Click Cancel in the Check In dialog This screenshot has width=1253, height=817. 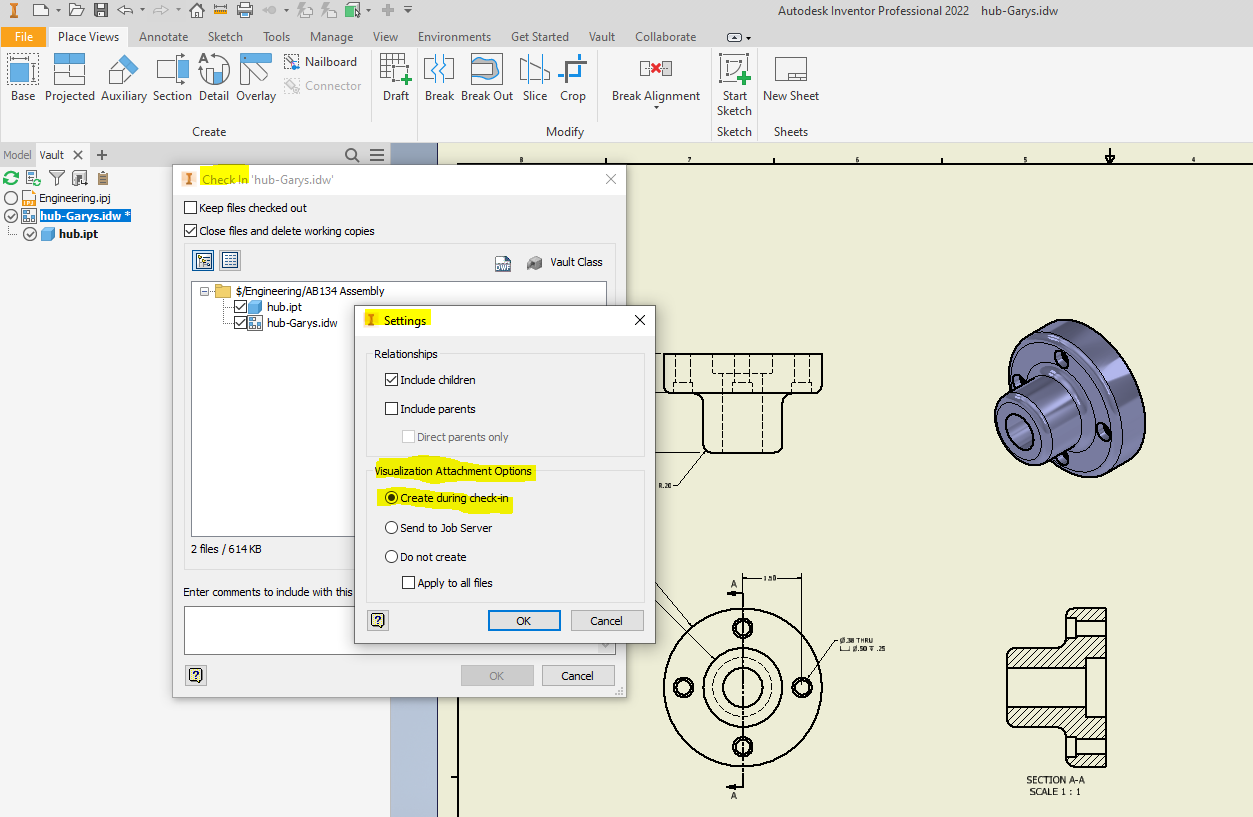point(577,676)
